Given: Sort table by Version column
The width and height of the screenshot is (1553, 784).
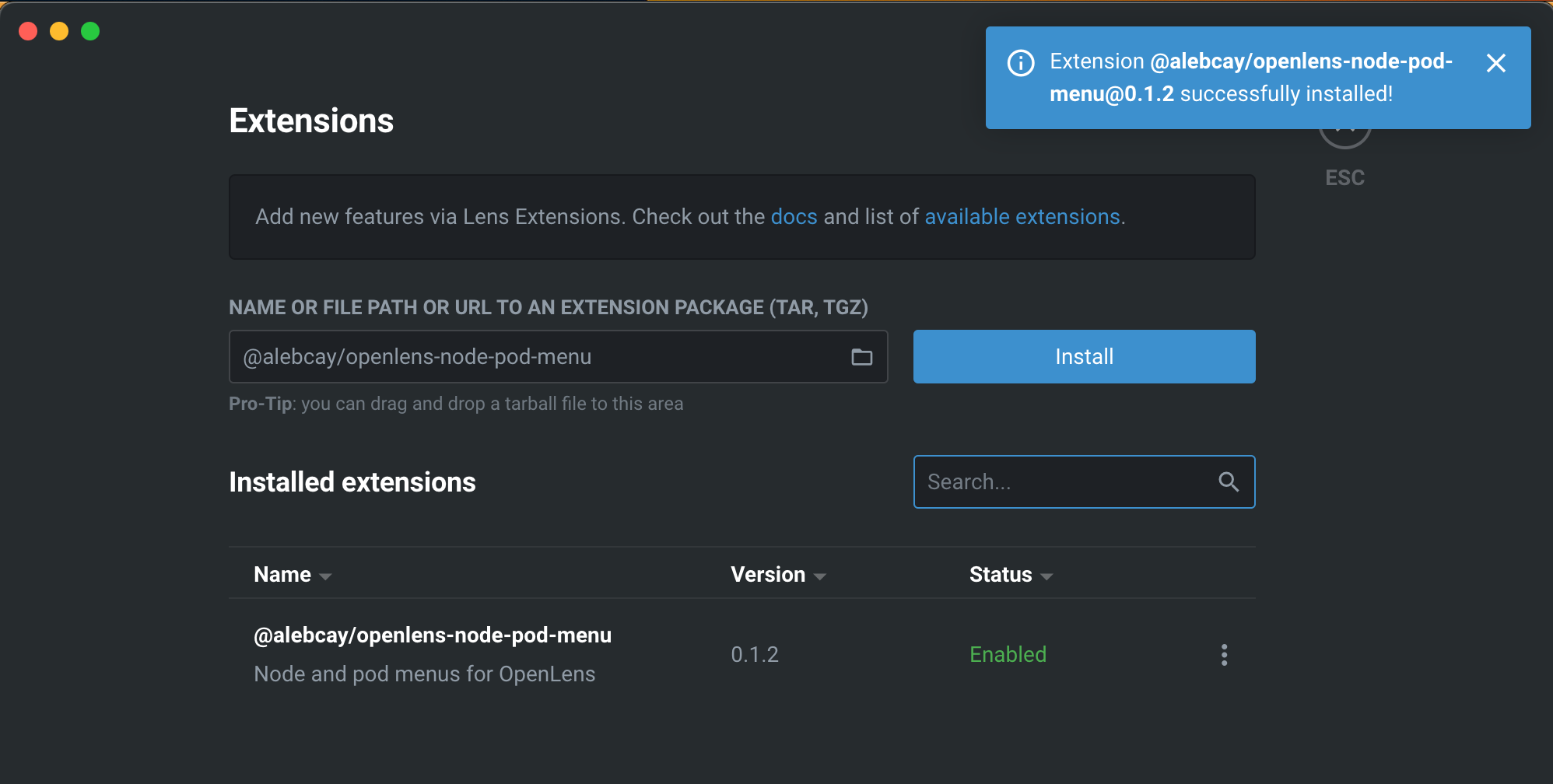Looking at the screenshot, I should [x=778, y=575].
